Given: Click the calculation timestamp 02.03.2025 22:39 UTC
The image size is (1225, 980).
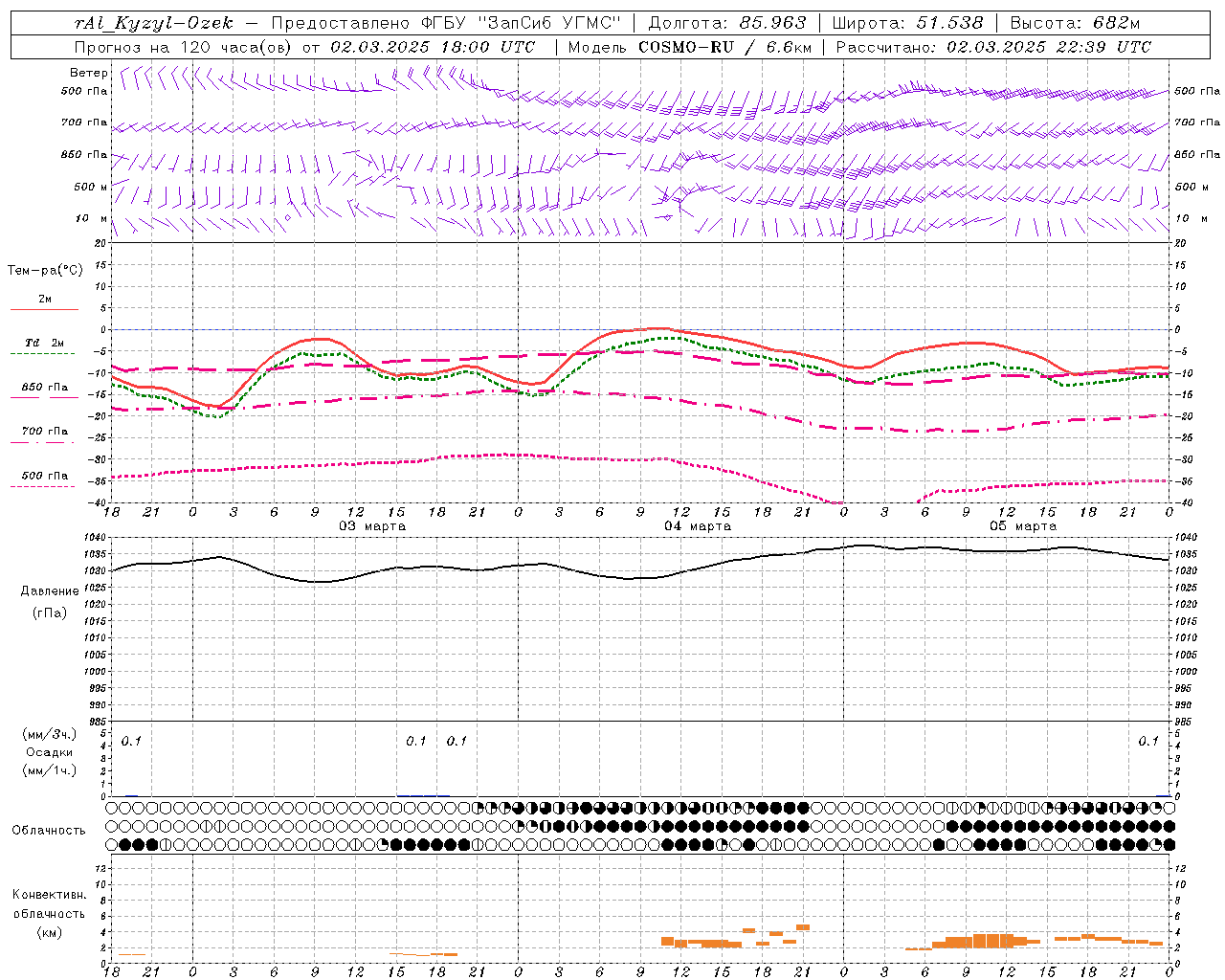Looking at the screenshot, I should point(1049,47).
